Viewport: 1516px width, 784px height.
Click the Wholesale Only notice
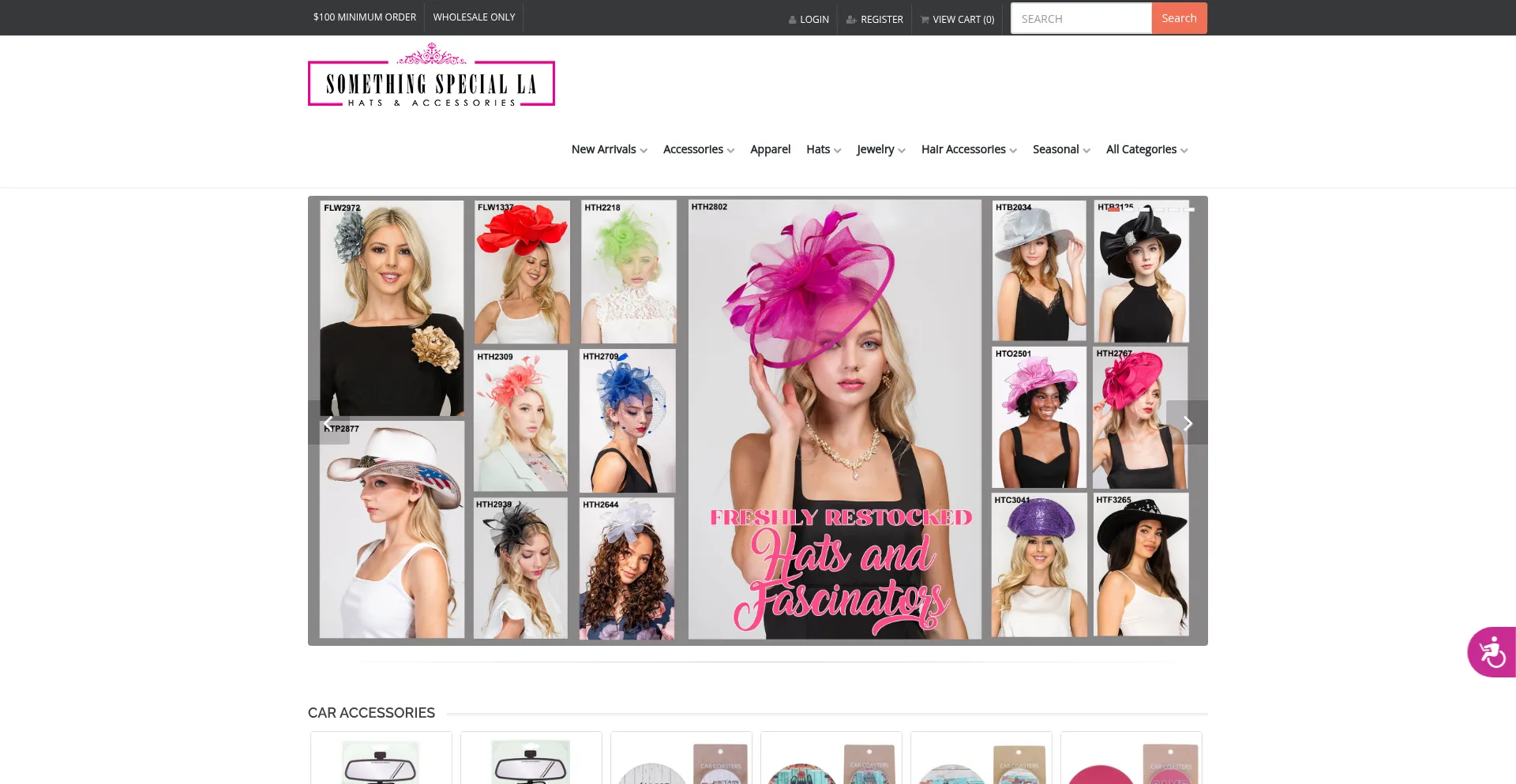(x=474, y=17)
